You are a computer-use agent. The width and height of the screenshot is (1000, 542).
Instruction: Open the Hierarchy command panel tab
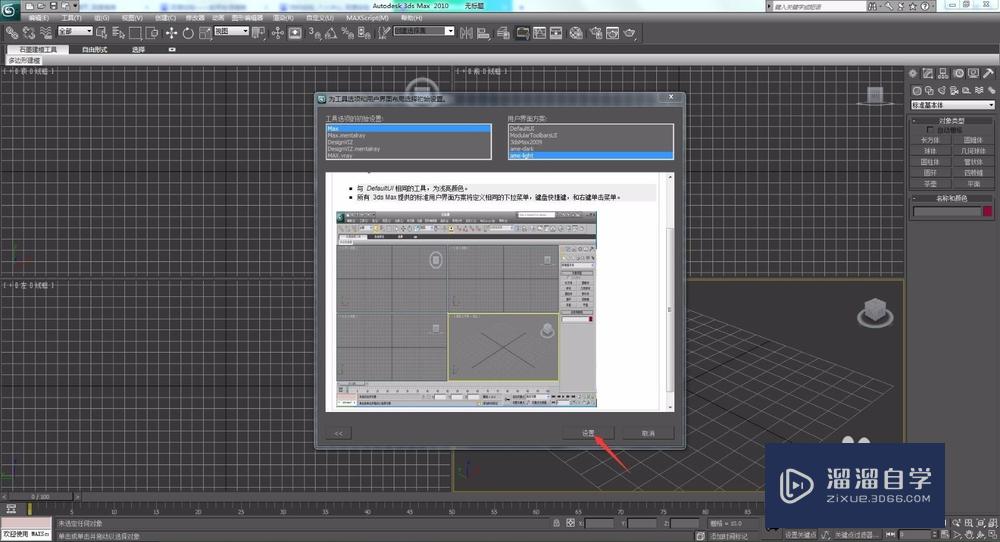(944, 73)
